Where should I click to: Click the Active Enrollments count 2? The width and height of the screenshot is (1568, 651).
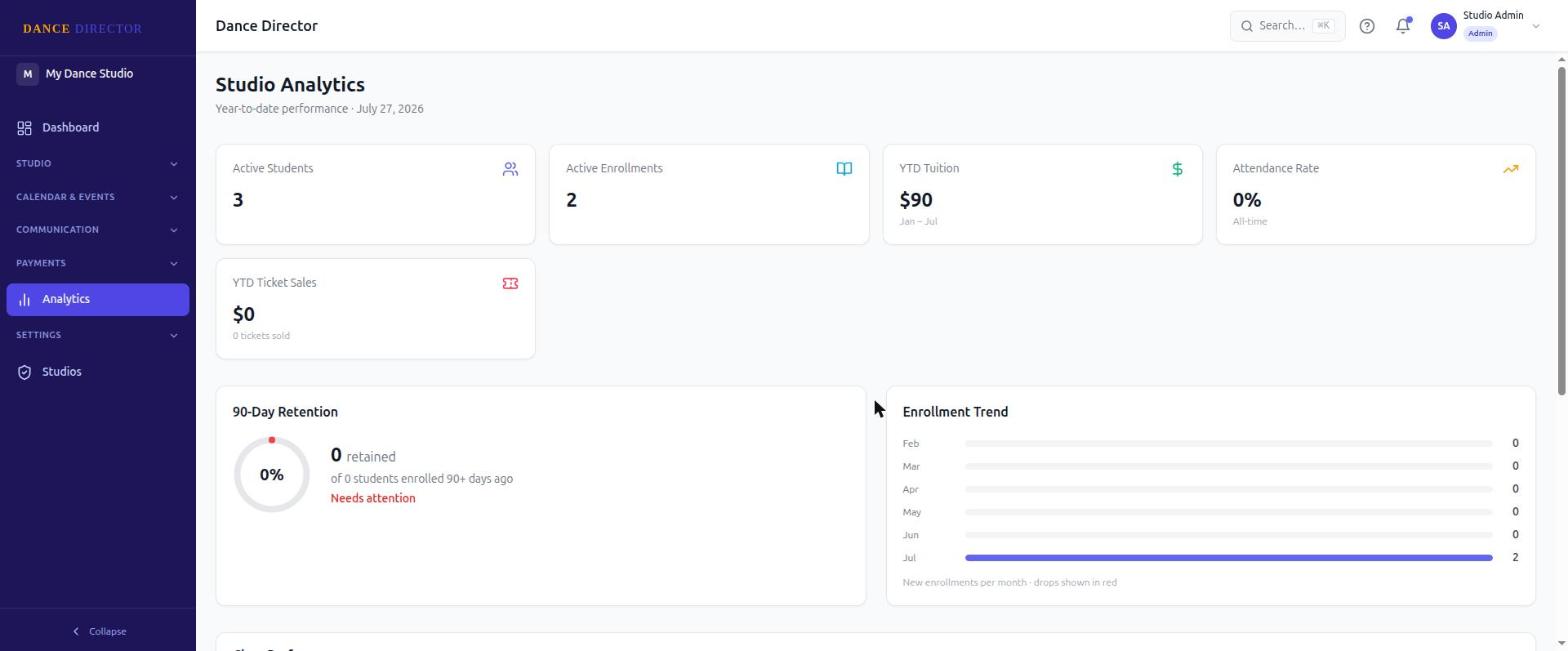coord(571,200)
